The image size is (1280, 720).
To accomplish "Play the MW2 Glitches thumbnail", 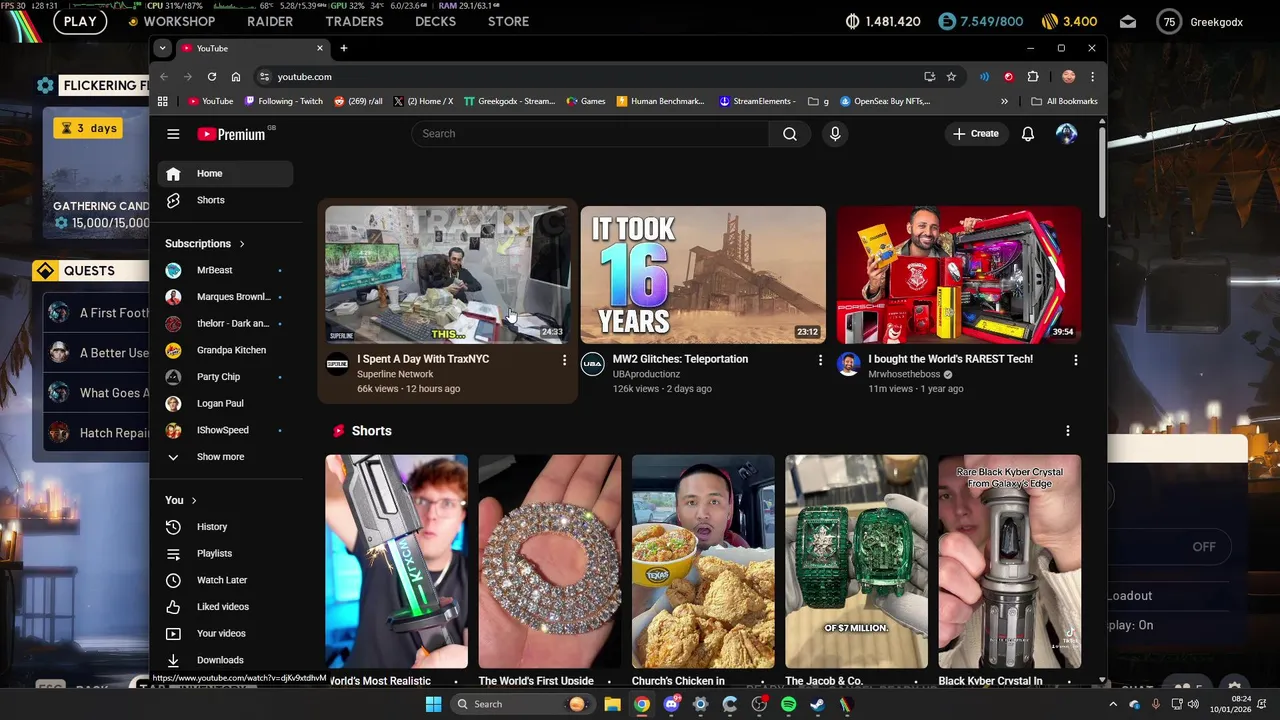I will 703,275.
